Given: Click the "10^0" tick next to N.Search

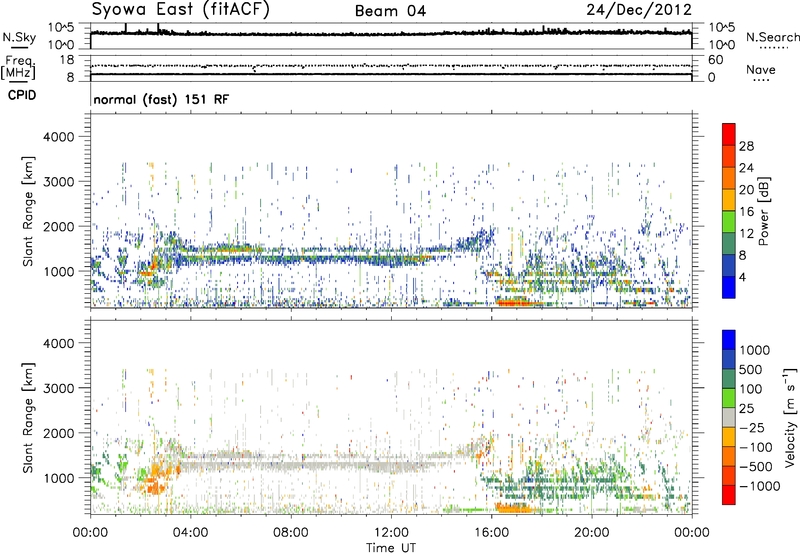Looking at the screenshot, I should pos(722,45).
